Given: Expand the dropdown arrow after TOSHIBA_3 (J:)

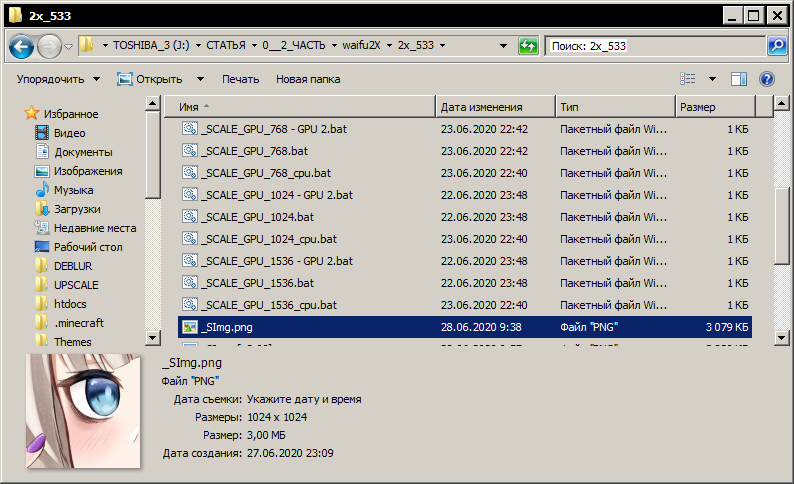Looking at the screenshot, I should click(x=198, y=46).
